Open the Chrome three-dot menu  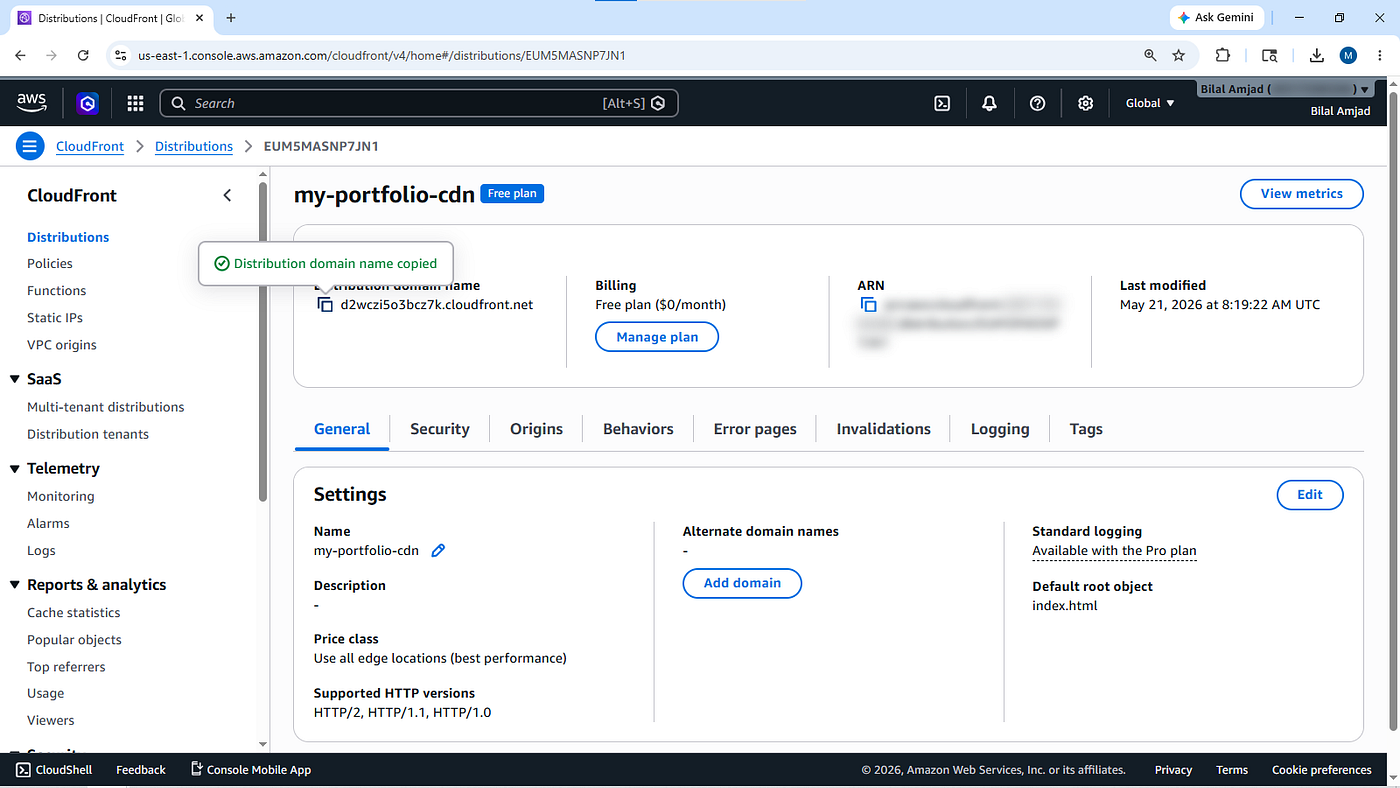tap(1379, 55)
